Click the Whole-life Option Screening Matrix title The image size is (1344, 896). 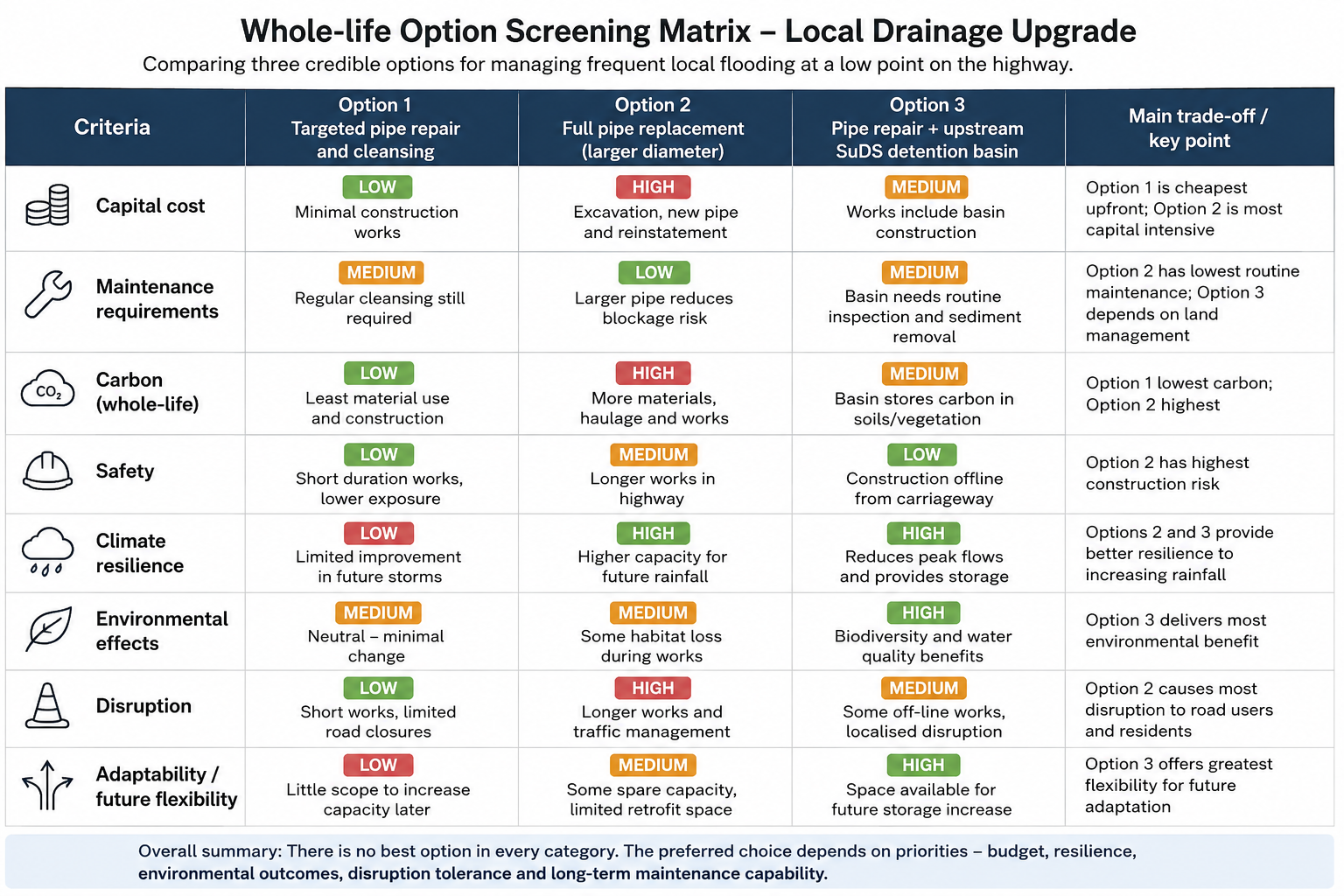click(x=688, y=31)
